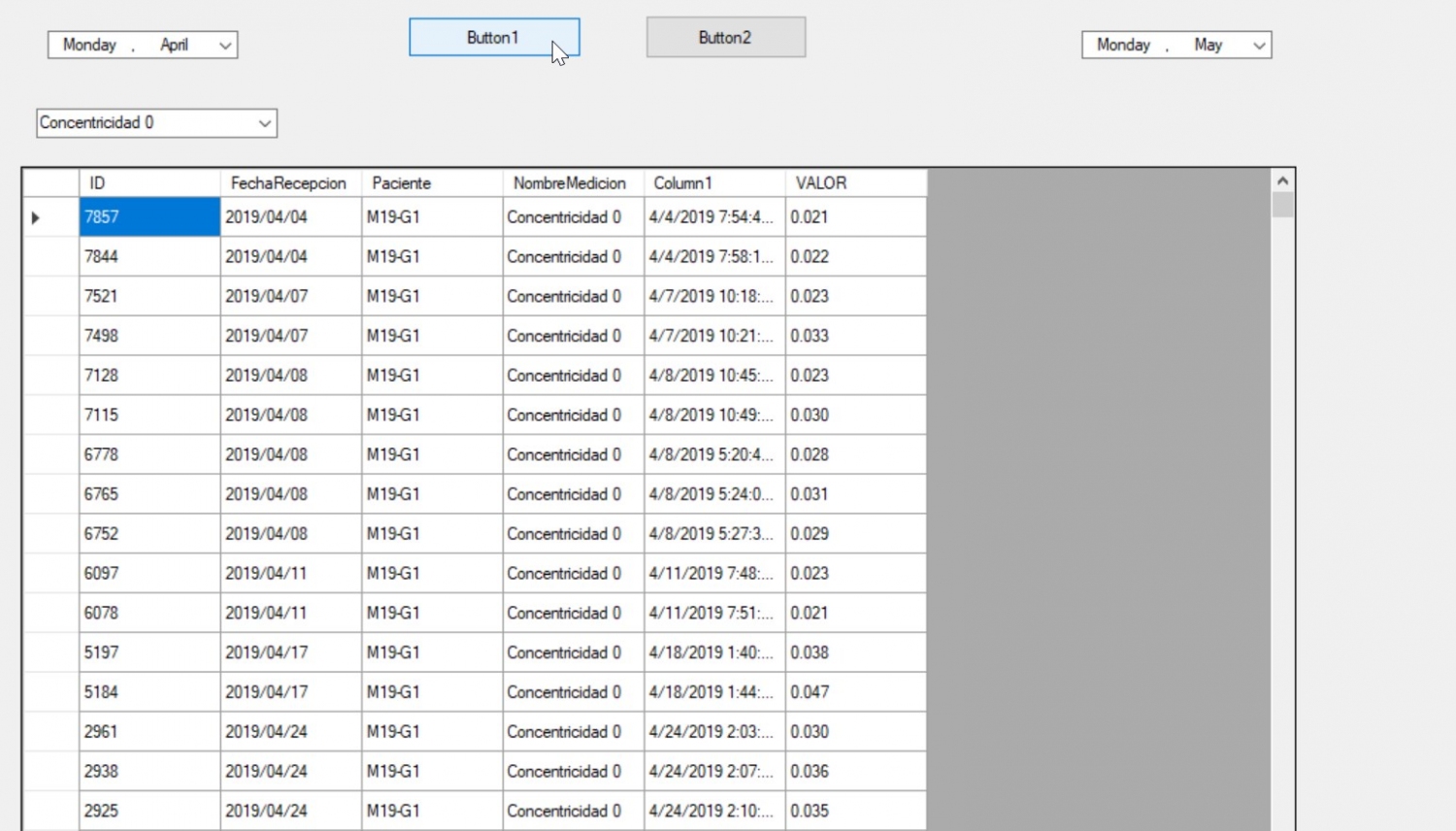
Task: Click Button2
Action: point(726,37)
